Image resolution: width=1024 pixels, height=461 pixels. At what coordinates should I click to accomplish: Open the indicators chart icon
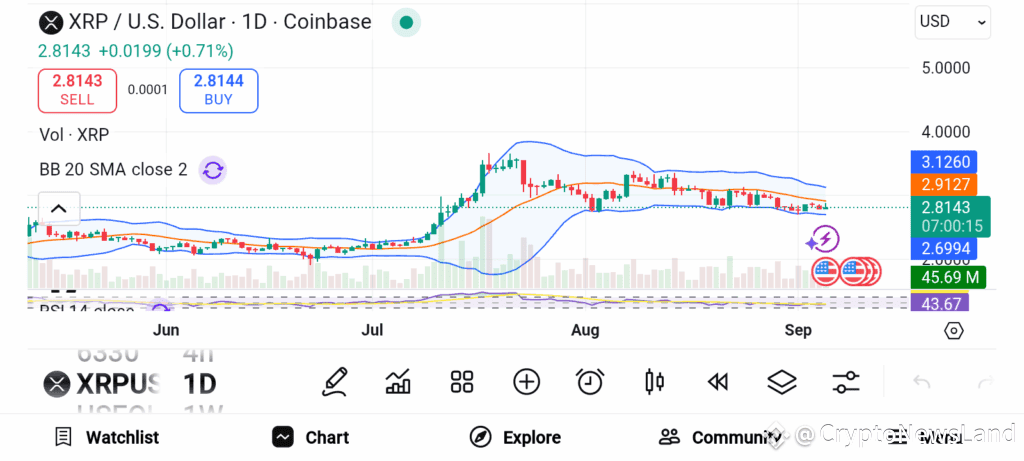click(398, 382)
